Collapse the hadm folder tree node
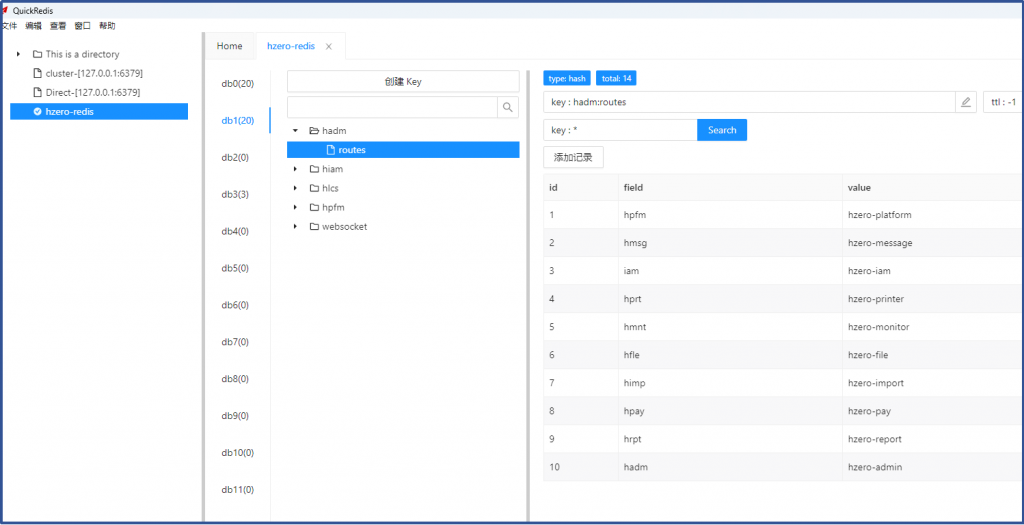Image resolution: width=1024 pixels, height=525 pixels. (x=295, y=131)
